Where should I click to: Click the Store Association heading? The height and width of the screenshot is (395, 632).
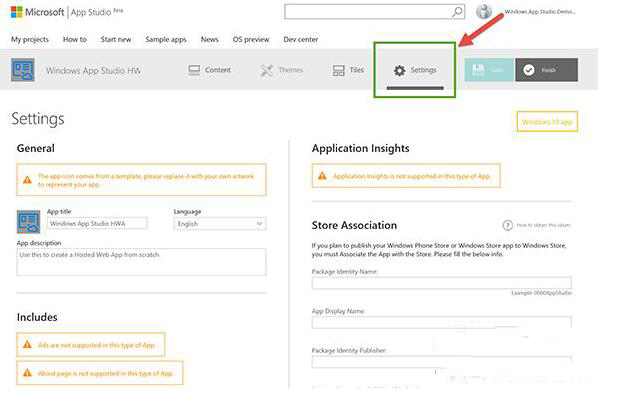(x=354, y=225)
